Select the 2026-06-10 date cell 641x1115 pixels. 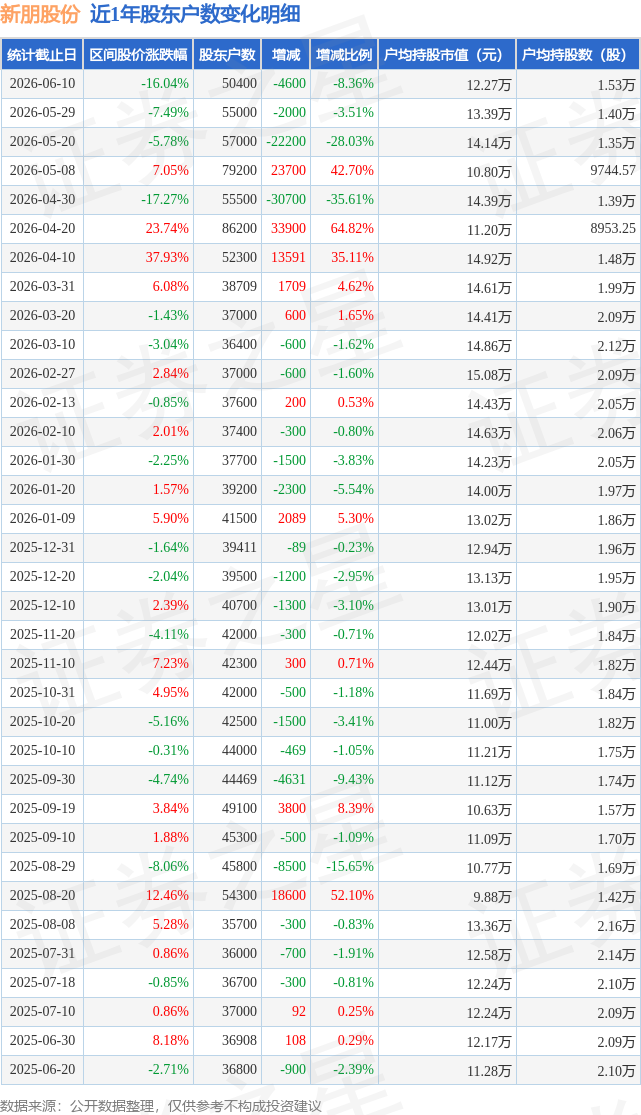[x=42, y=83]
